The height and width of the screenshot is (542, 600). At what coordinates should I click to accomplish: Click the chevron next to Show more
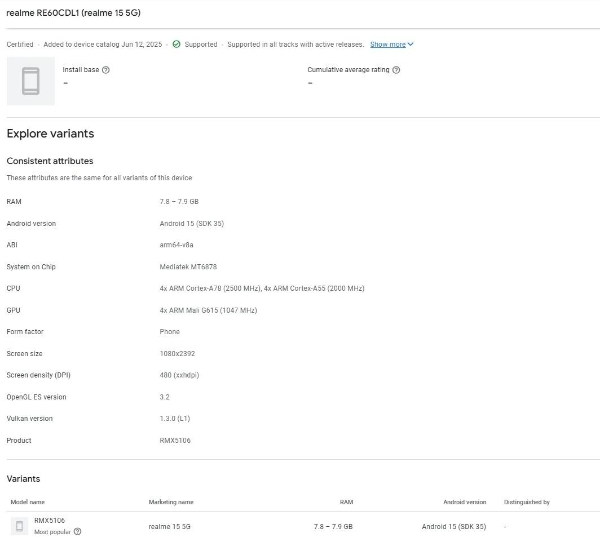[411, 44]
